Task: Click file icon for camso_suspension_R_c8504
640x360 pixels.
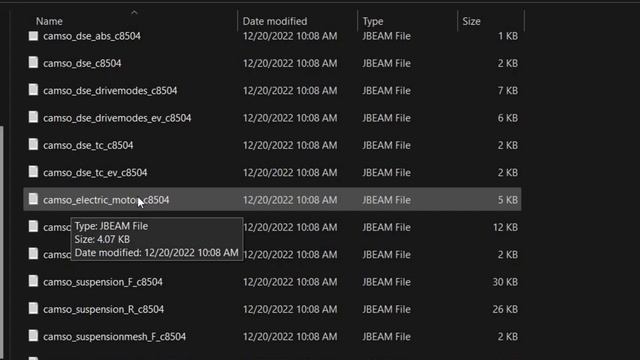Action: click(x=33, y=309)
